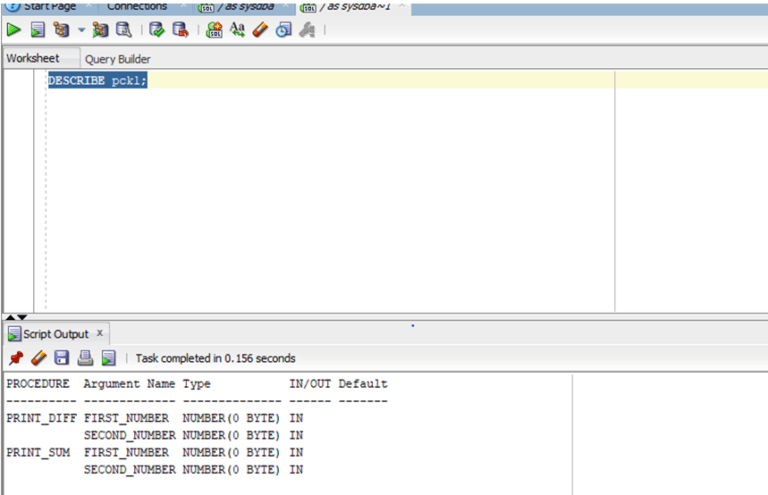Open the Explain Plan dropdown arrow
The image size is (768, 495).
click(81, 30)
